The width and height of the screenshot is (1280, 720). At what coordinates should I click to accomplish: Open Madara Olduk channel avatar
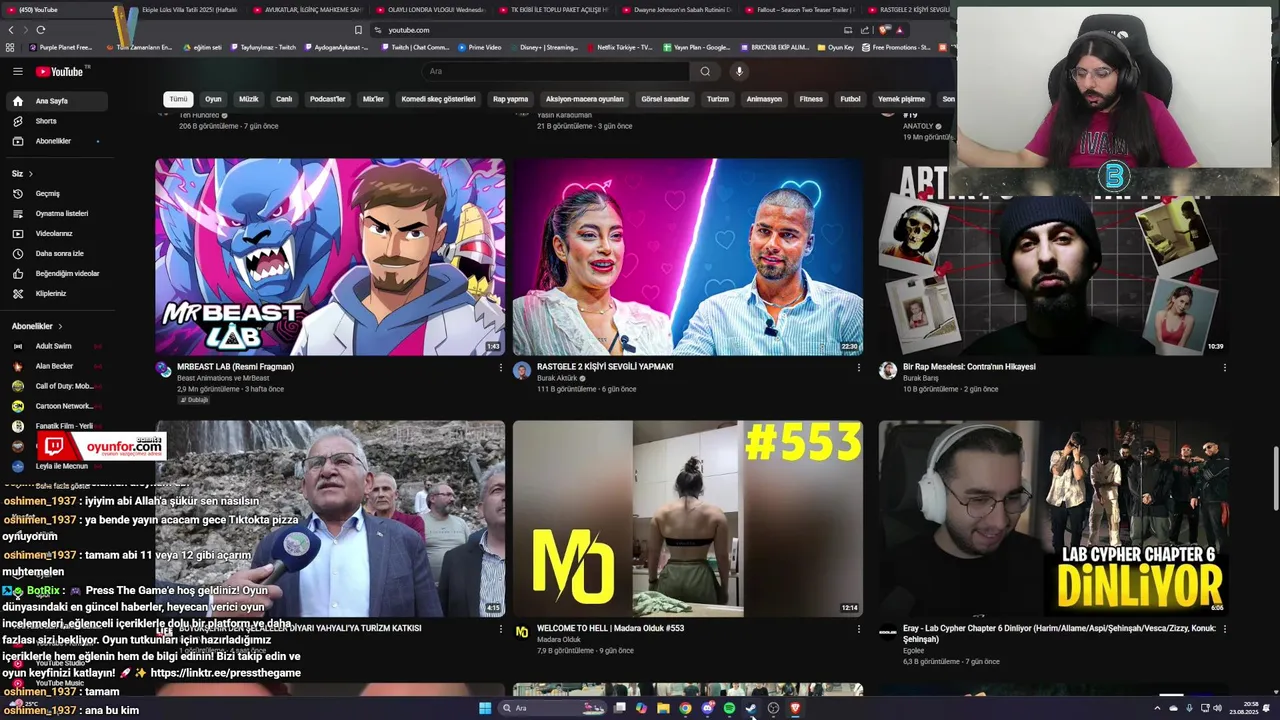(521, 632)
